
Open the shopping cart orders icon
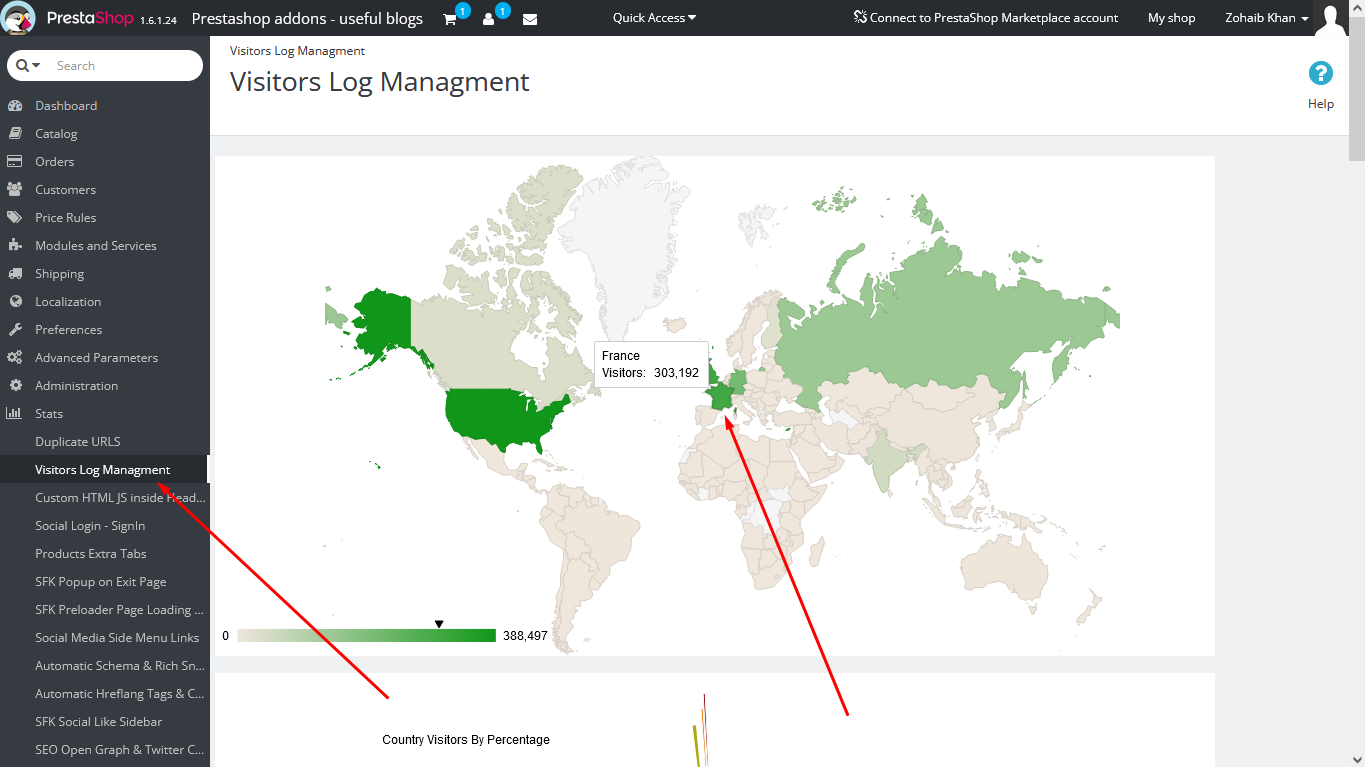[450, 19]
